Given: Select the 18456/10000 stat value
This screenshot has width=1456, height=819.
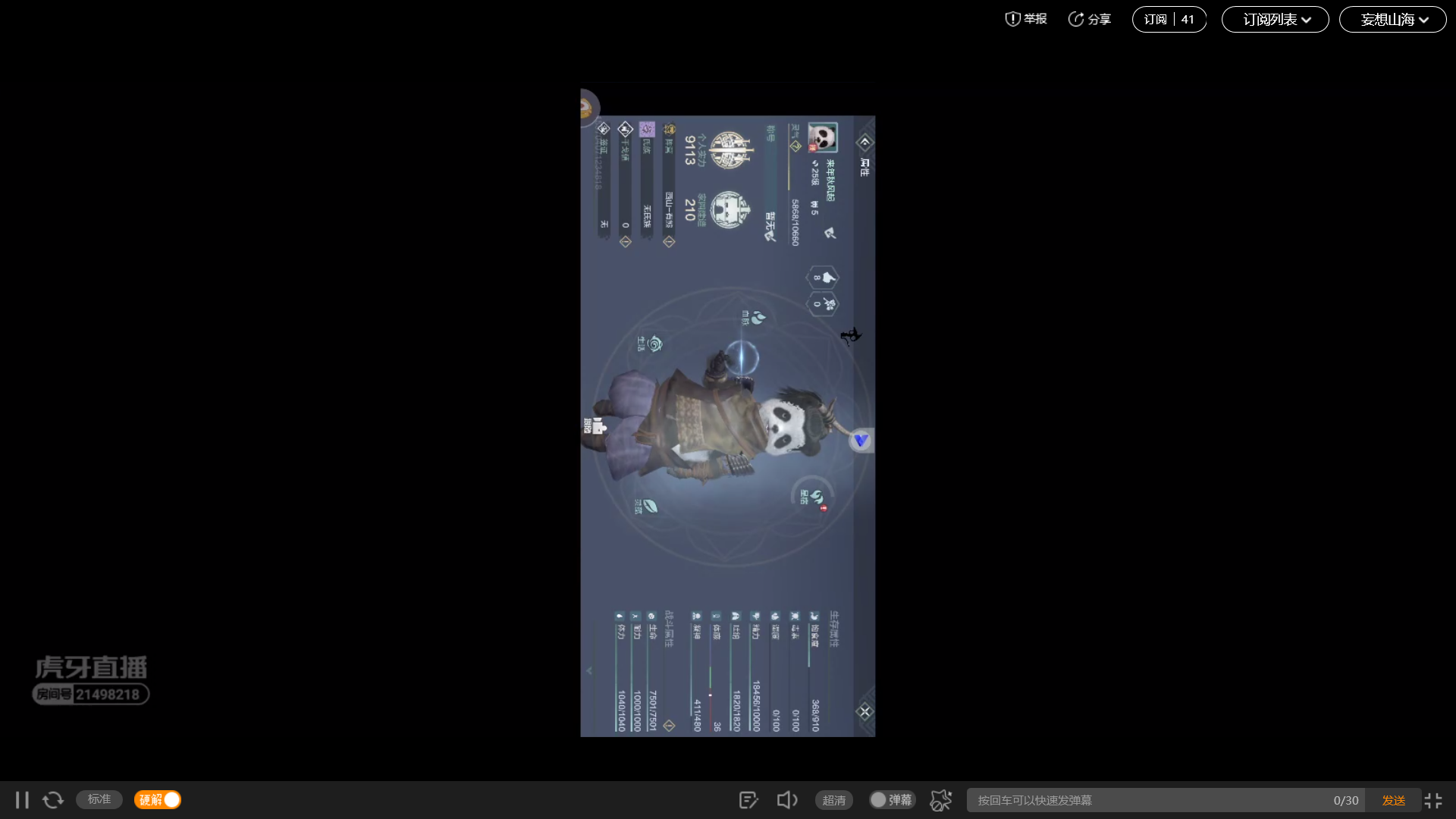Looking at the screenshot, I should (x=756, y=706).
